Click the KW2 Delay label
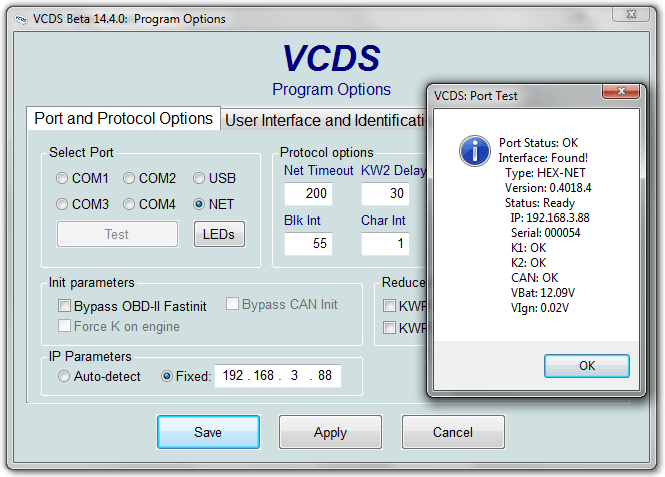This screenshot has height=477, width=665. click(394, 170)
